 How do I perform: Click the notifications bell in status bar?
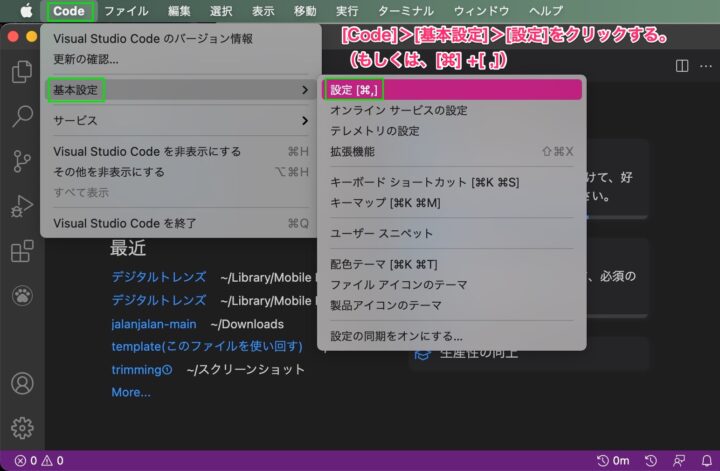pos(706,461)
